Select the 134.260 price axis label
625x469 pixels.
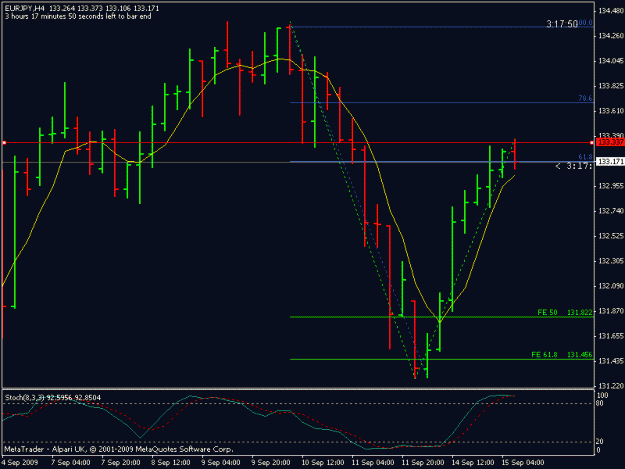pyautogui.click(x=611, y=36)
